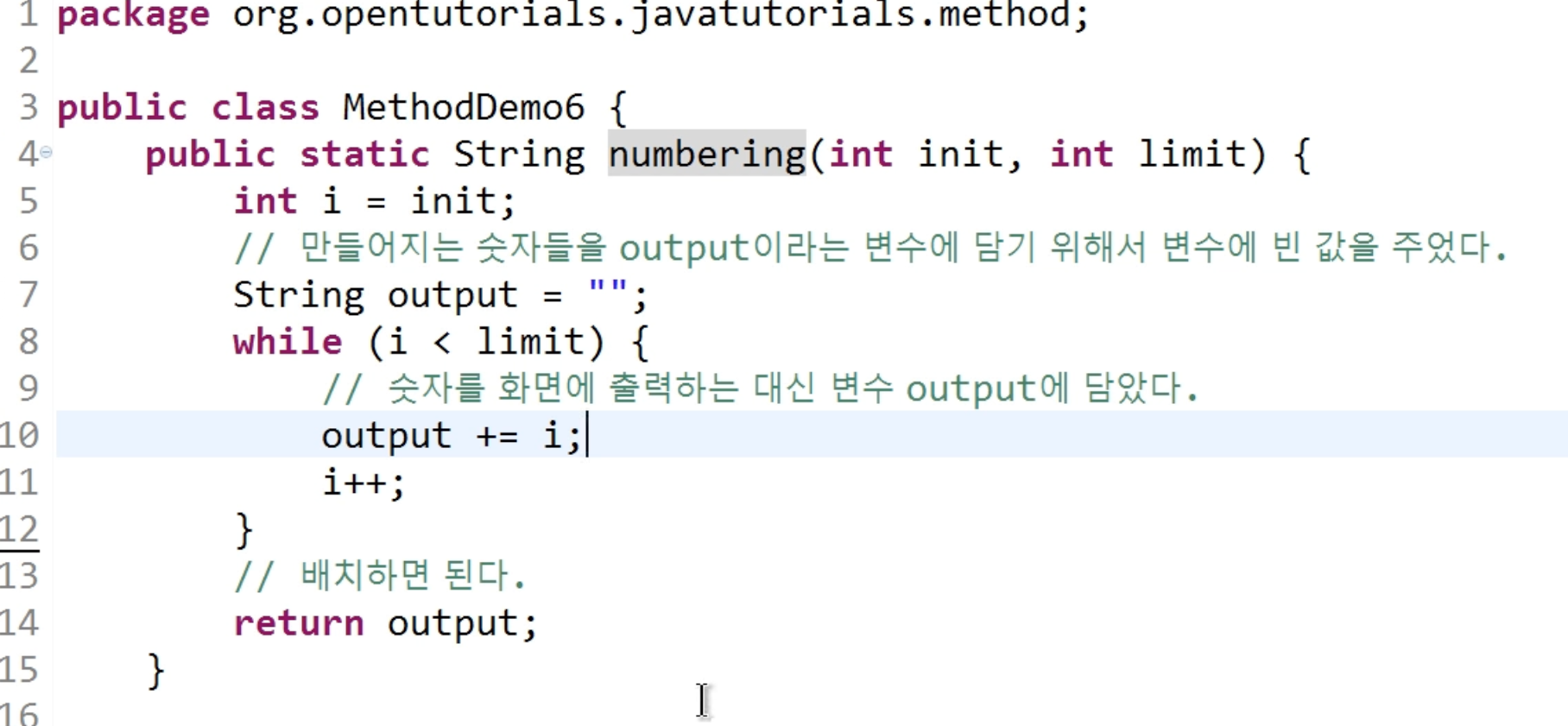The width and height of the screenshot is (1568, 726).
Task: Click the static keyword on line 4
Action: [364, 155]
